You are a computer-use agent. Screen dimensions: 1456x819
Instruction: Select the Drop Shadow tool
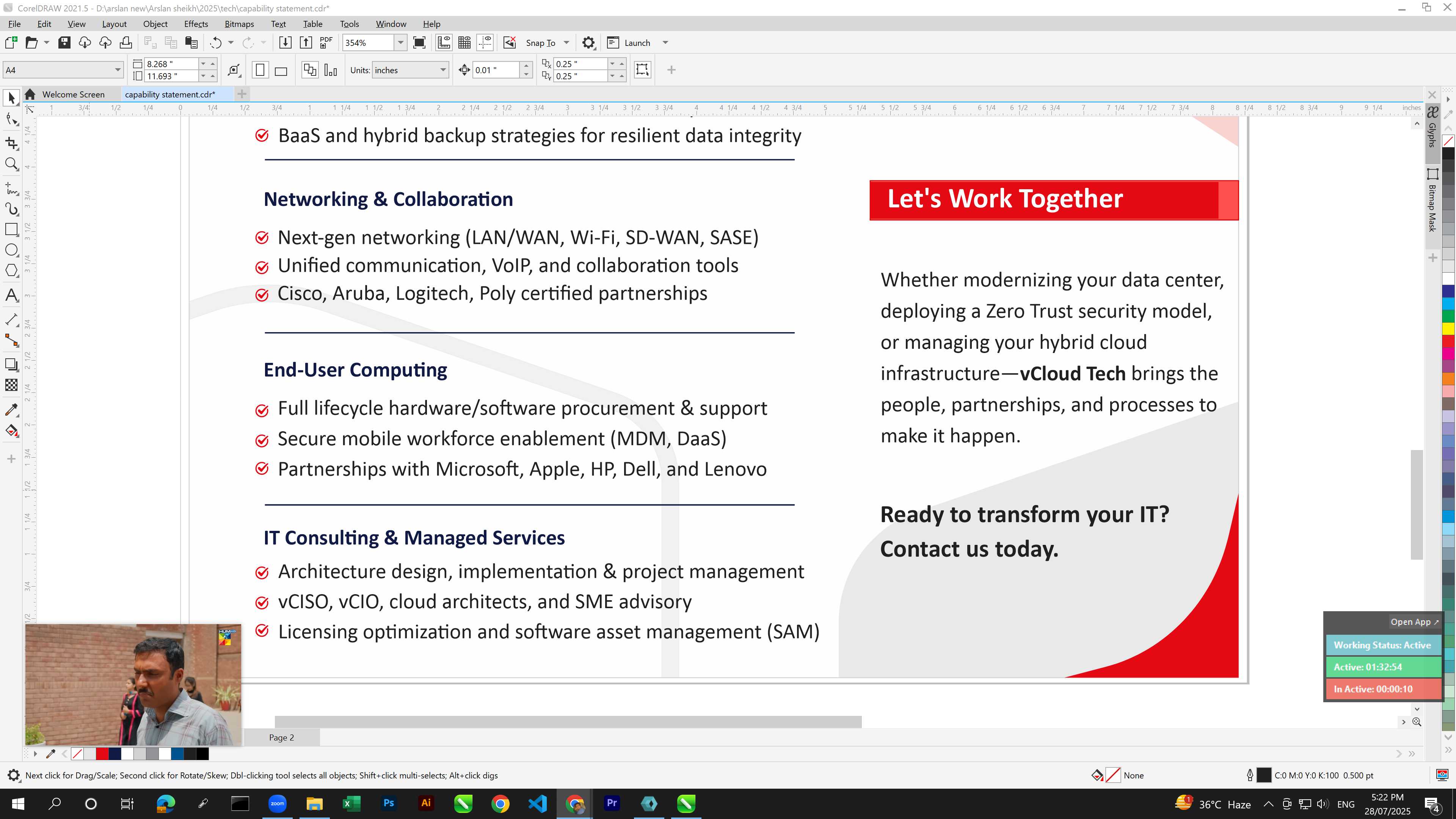click(x=11, y=364)
